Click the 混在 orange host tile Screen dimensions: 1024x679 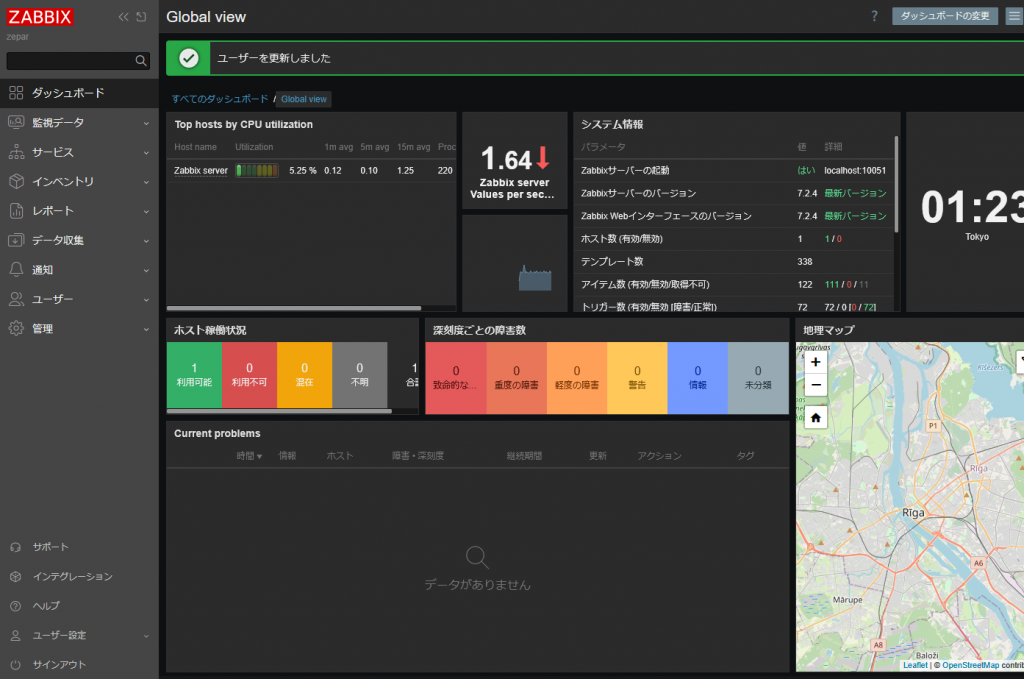point(304,375)
